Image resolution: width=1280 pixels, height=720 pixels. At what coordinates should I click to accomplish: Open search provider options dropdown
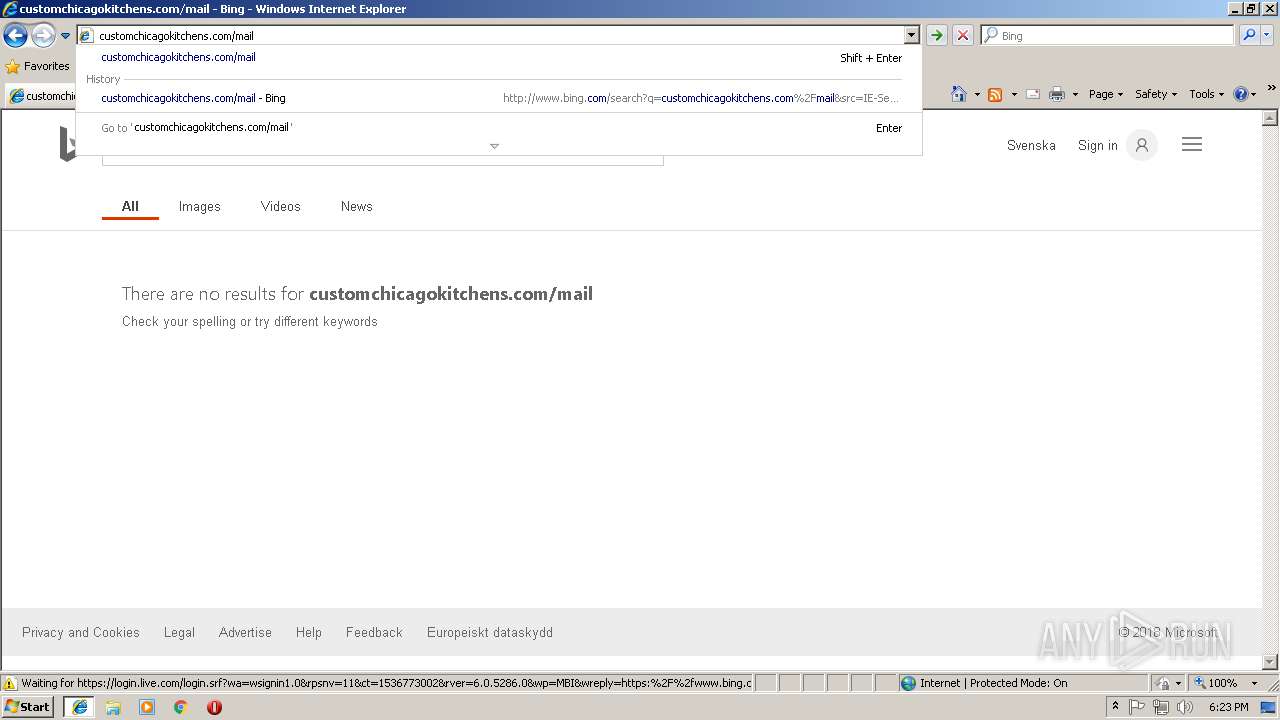coord(1267,35)
